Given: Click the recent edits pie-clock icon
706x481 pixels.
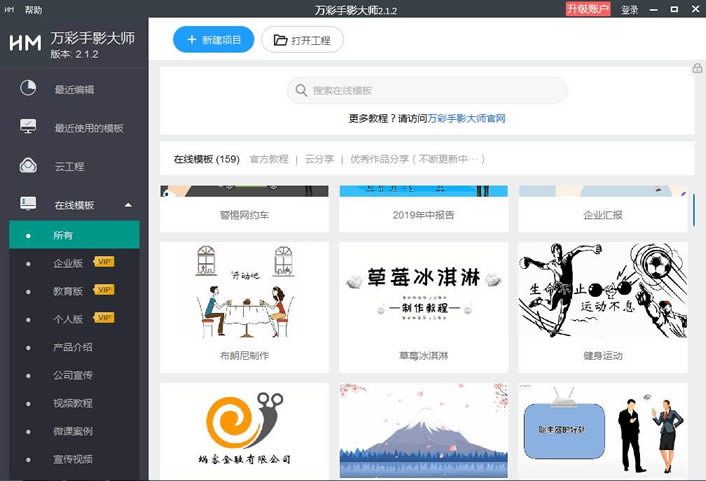Looking at the screenshot, I should coord(28,88).
